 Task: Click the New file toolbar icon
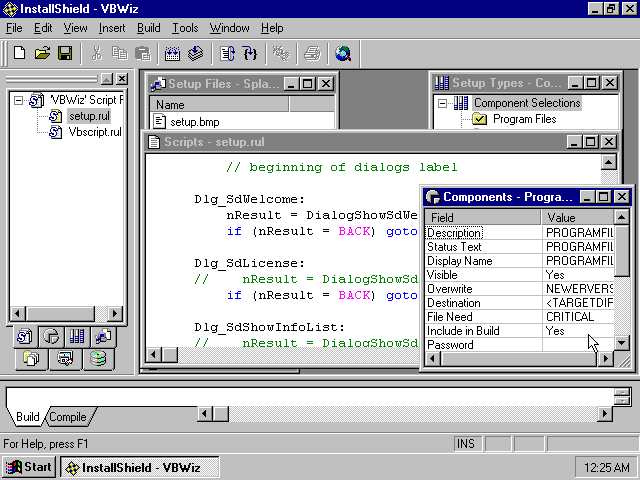point(19,53)
